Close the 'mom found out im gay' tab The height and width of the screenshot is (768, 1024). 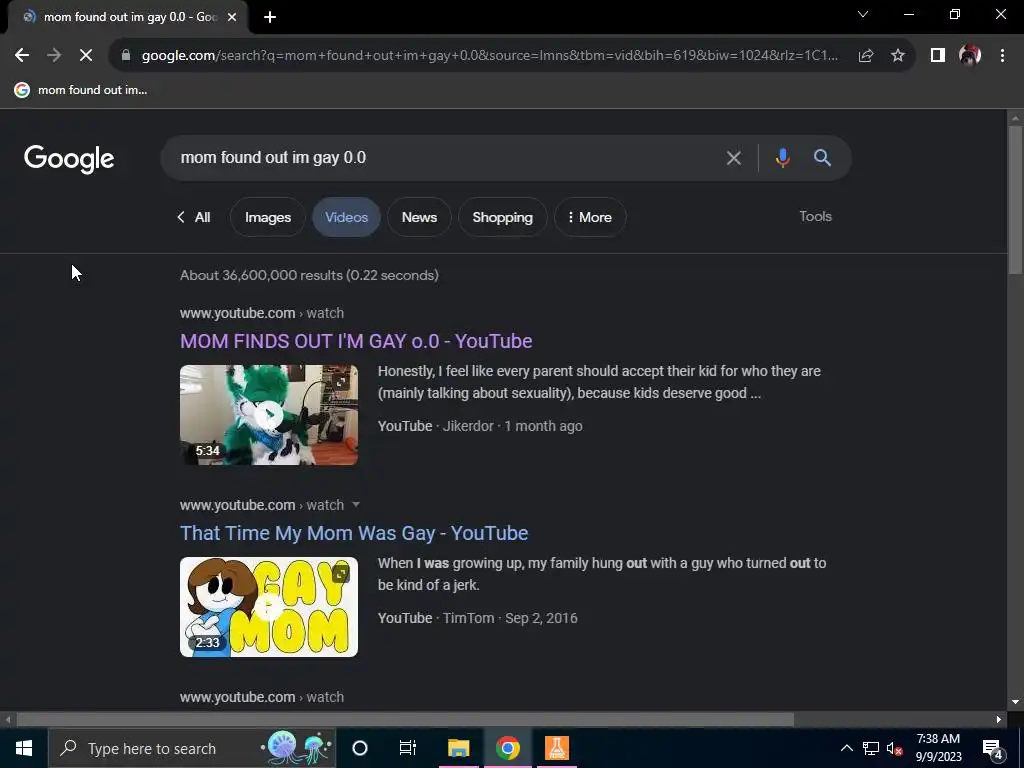[x=232, y=18]
